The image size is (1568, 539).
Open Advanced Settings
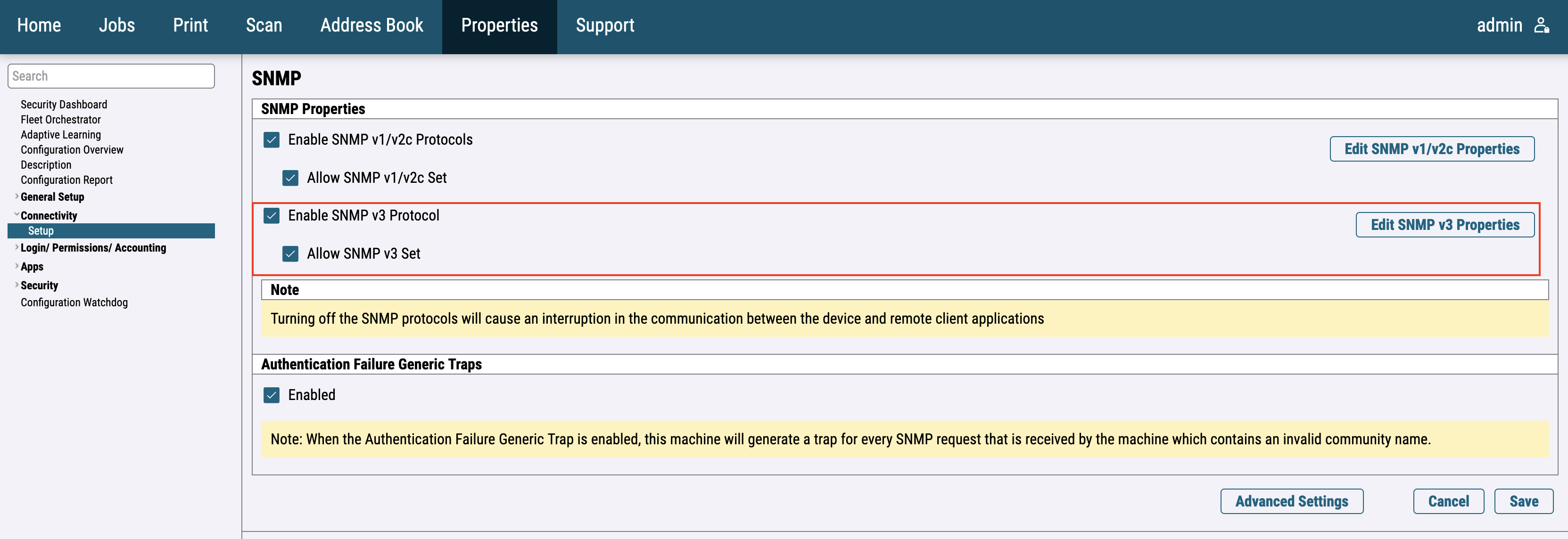point(1291,501)
